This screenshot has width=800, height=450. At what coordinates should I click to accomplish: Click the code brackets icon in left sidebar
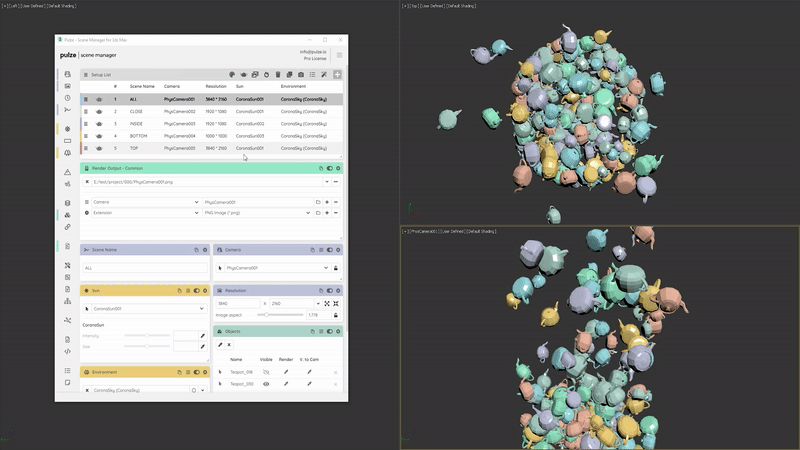[x=67, y=352]
